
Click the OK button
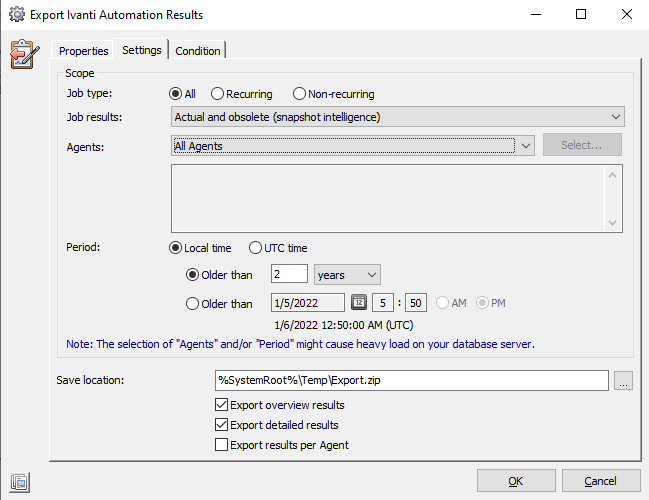516,481
